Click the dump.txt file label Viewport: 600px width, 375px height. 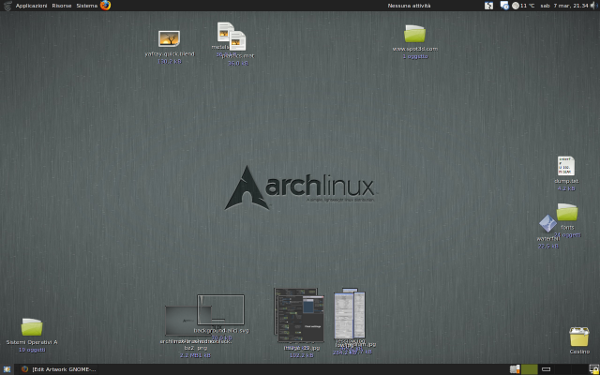[566, 181]
